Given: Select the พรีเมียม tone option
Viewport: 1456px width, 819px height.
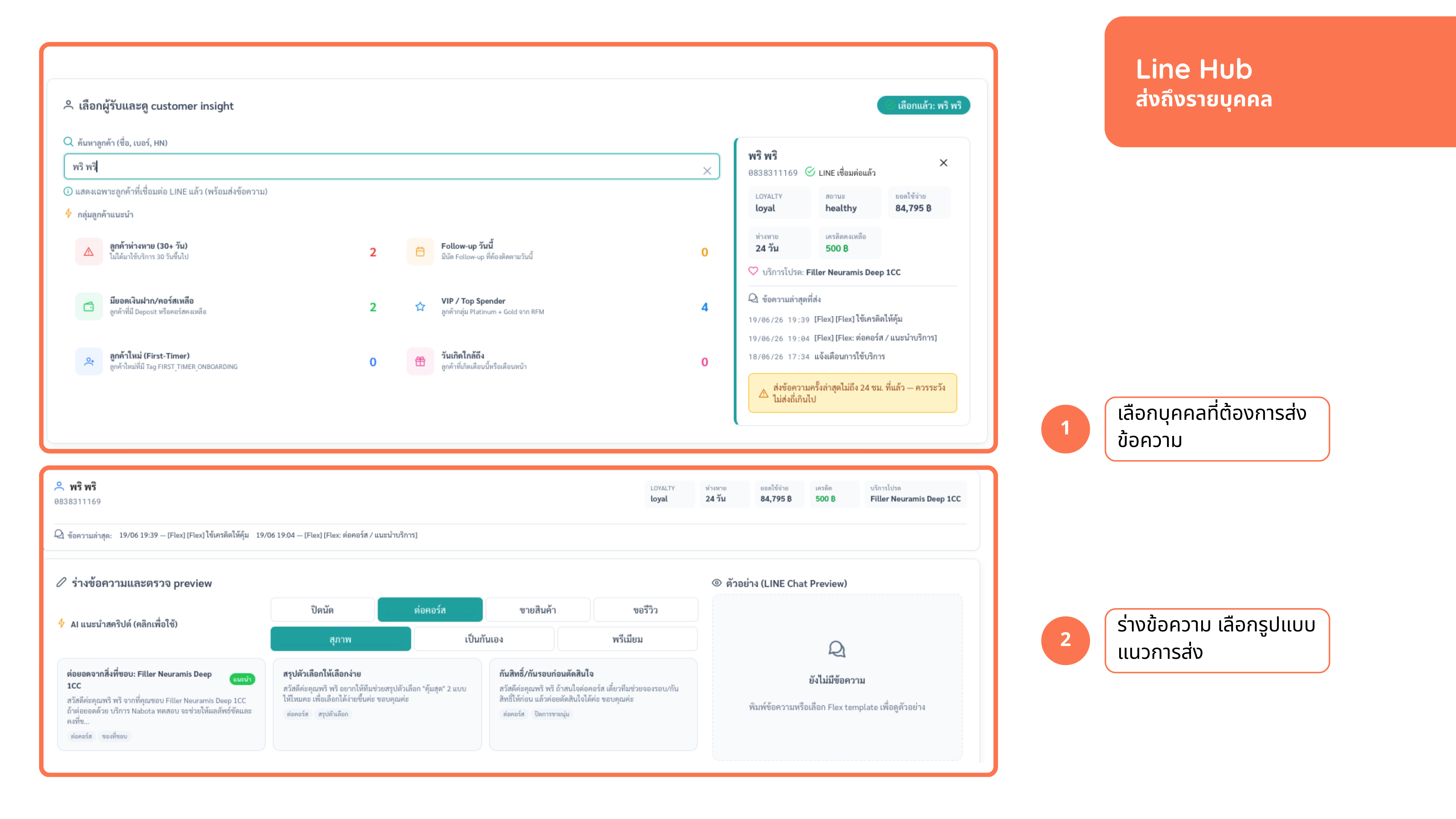Looking at the screenshot, I should click(x=627, y=639).
